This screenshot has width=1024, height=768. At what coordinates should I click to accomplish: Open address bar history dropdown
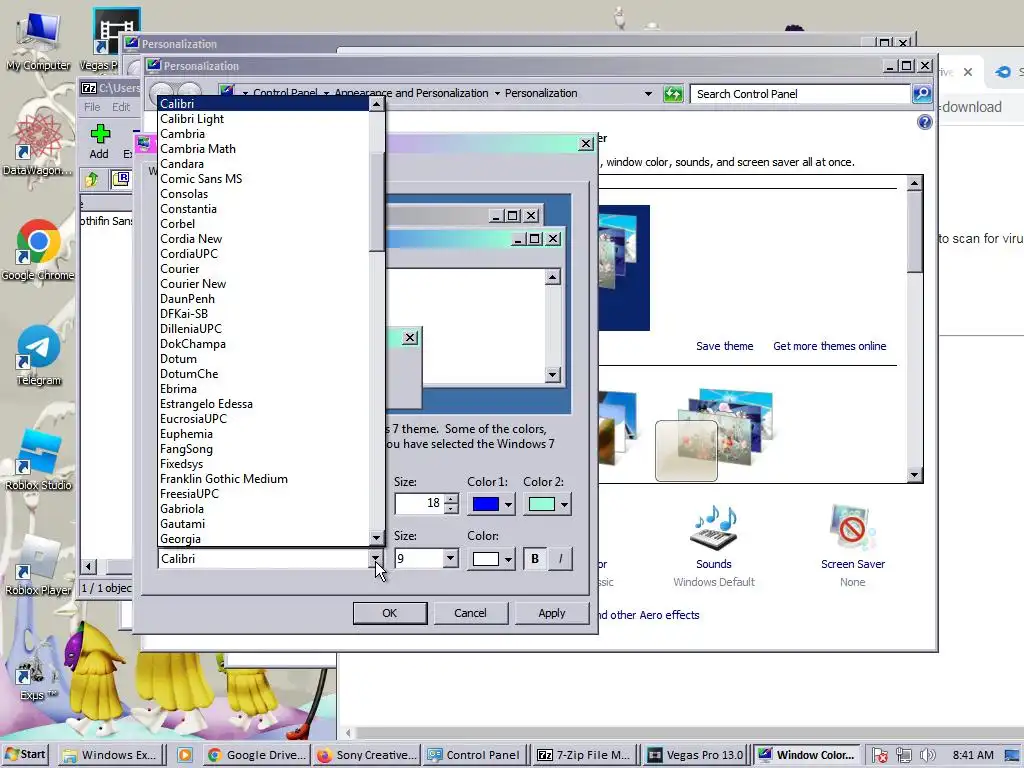pos(648,94)
